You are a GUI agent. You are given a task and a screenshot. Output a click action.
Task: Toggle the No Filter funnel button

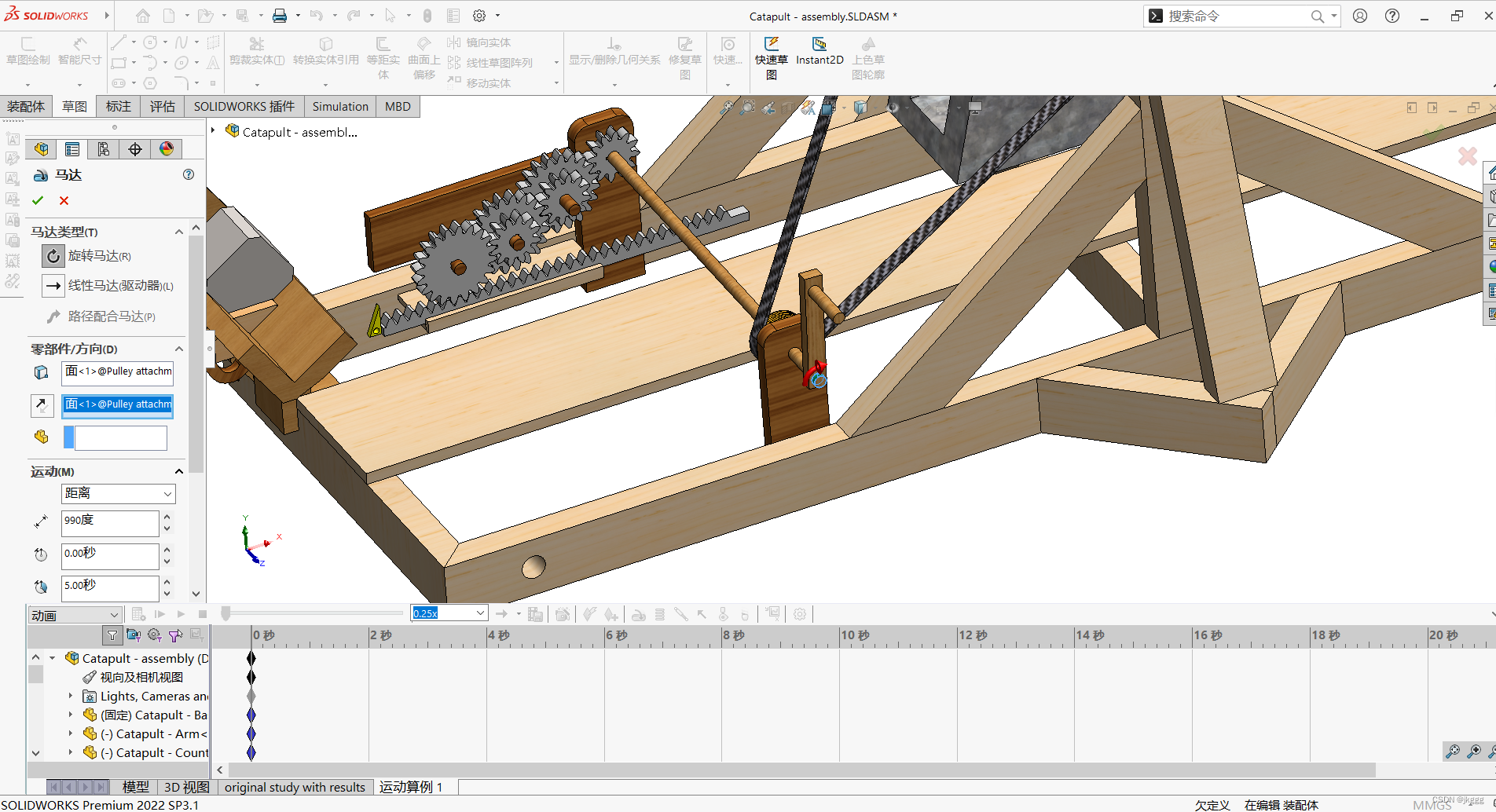(112, 635)
